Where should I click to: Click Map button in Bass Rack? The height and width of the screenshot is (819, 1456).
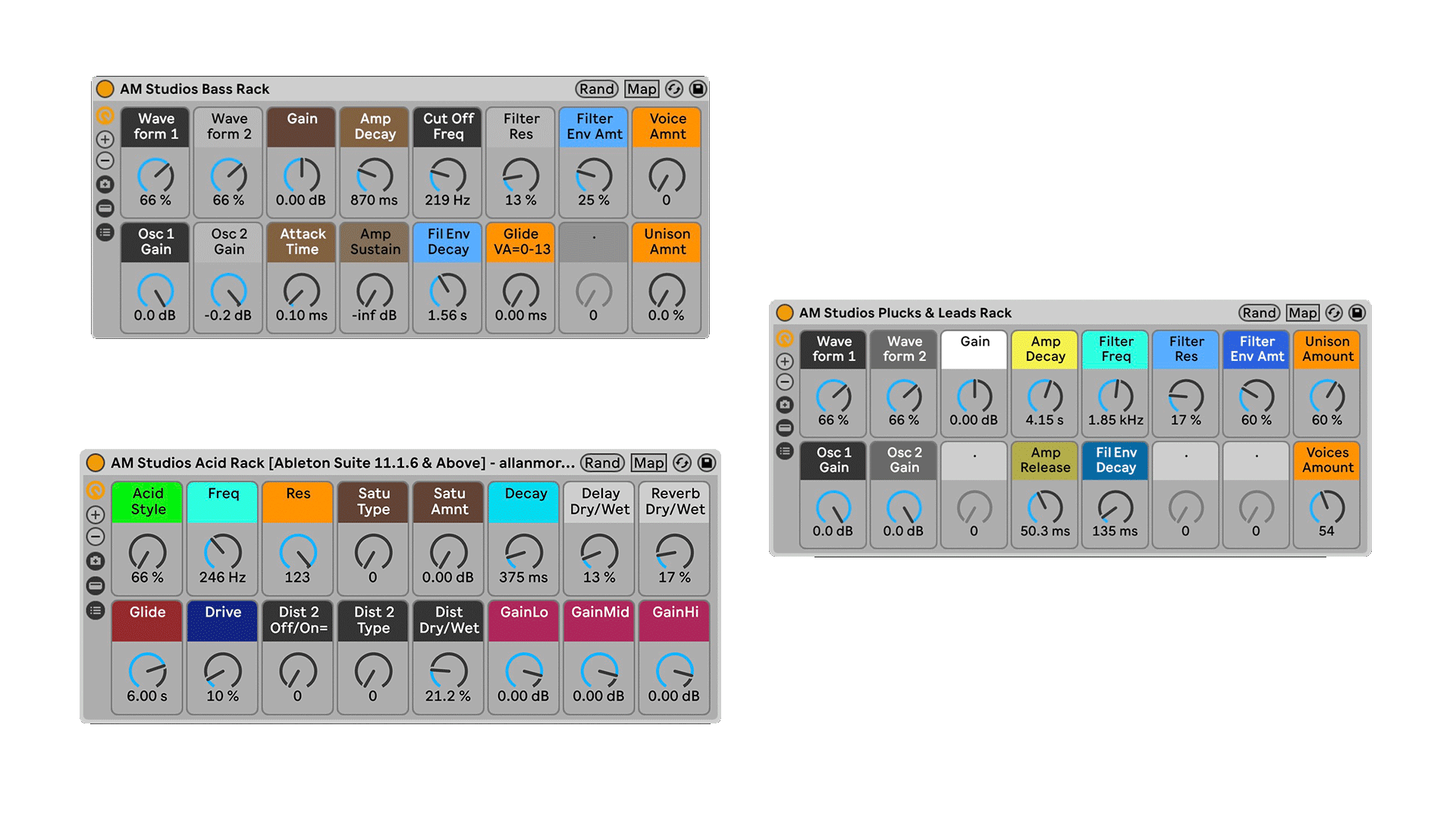tap(642, 89)
